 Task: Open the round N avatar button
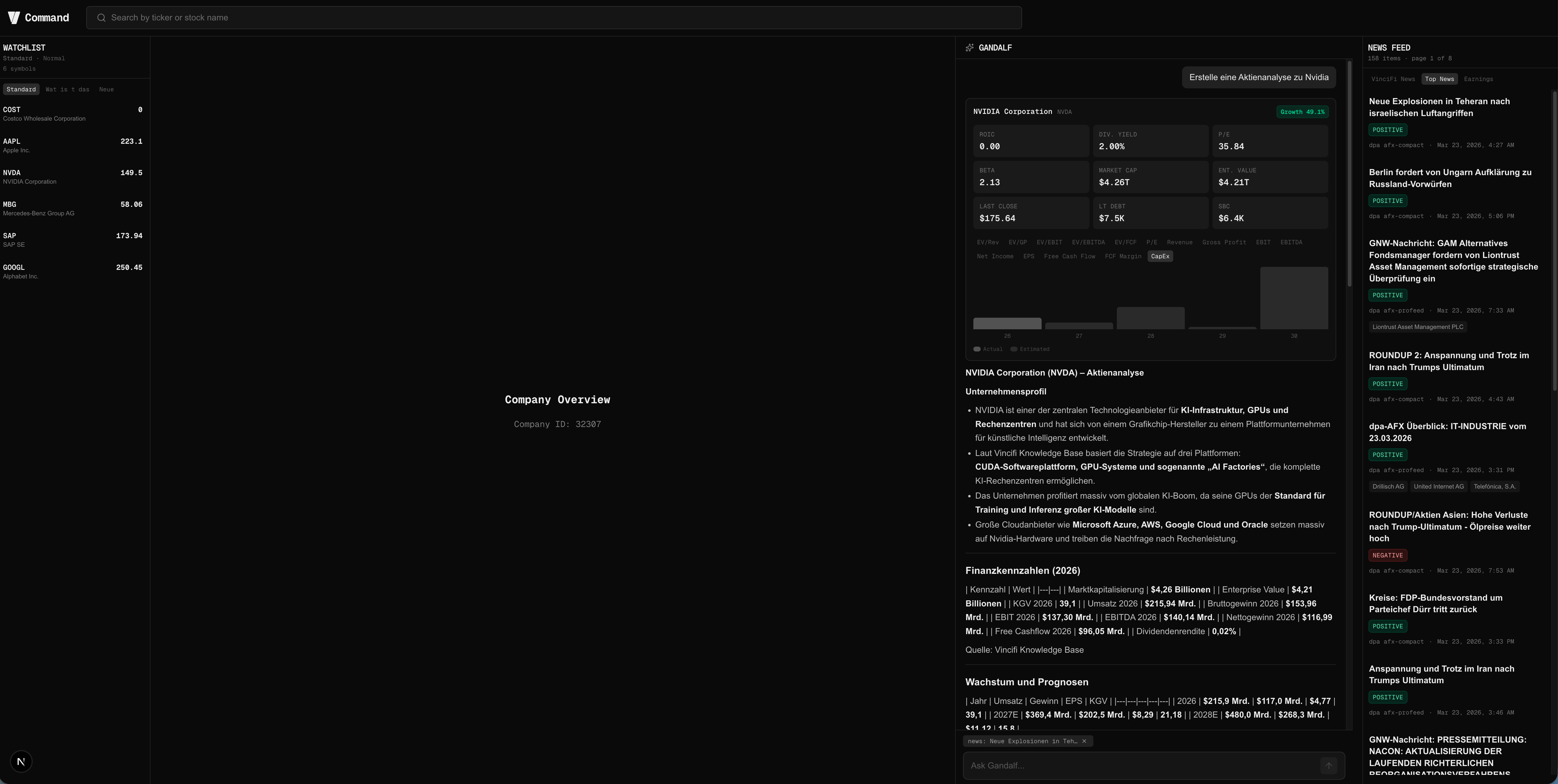coord(21,762)
